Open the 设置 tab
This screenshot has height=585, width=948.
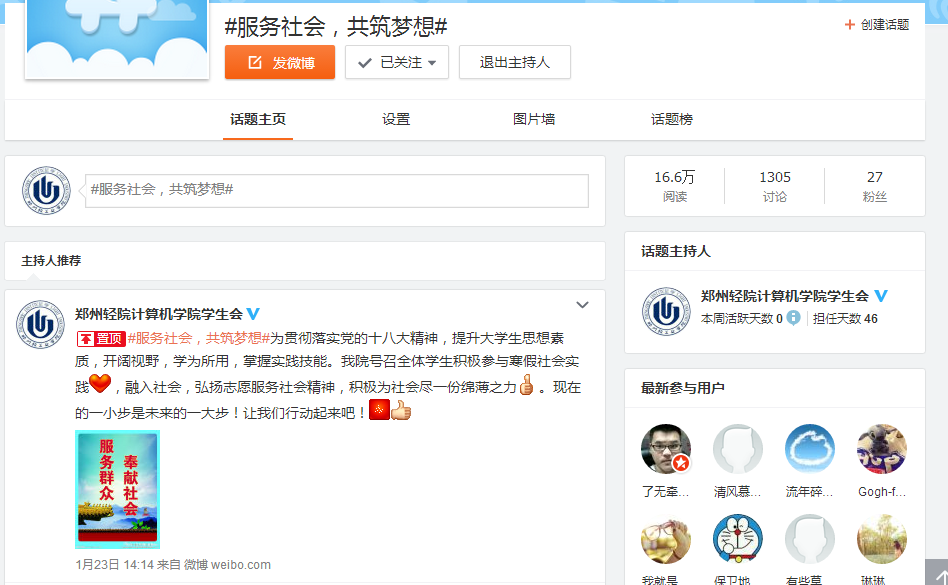point(396,119)
